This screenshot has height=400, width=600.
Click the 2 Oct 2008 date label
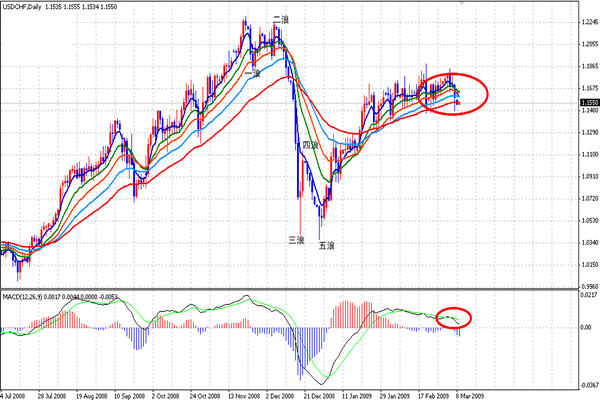tap(165, 396)
